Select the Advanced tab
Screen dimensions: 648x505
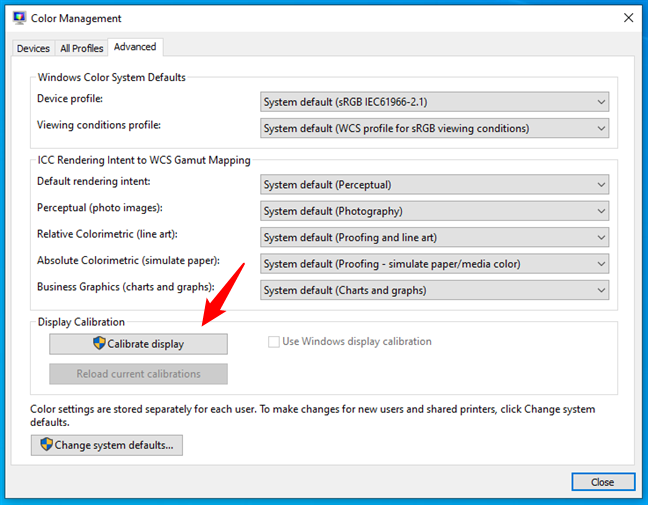coord(135,47)
